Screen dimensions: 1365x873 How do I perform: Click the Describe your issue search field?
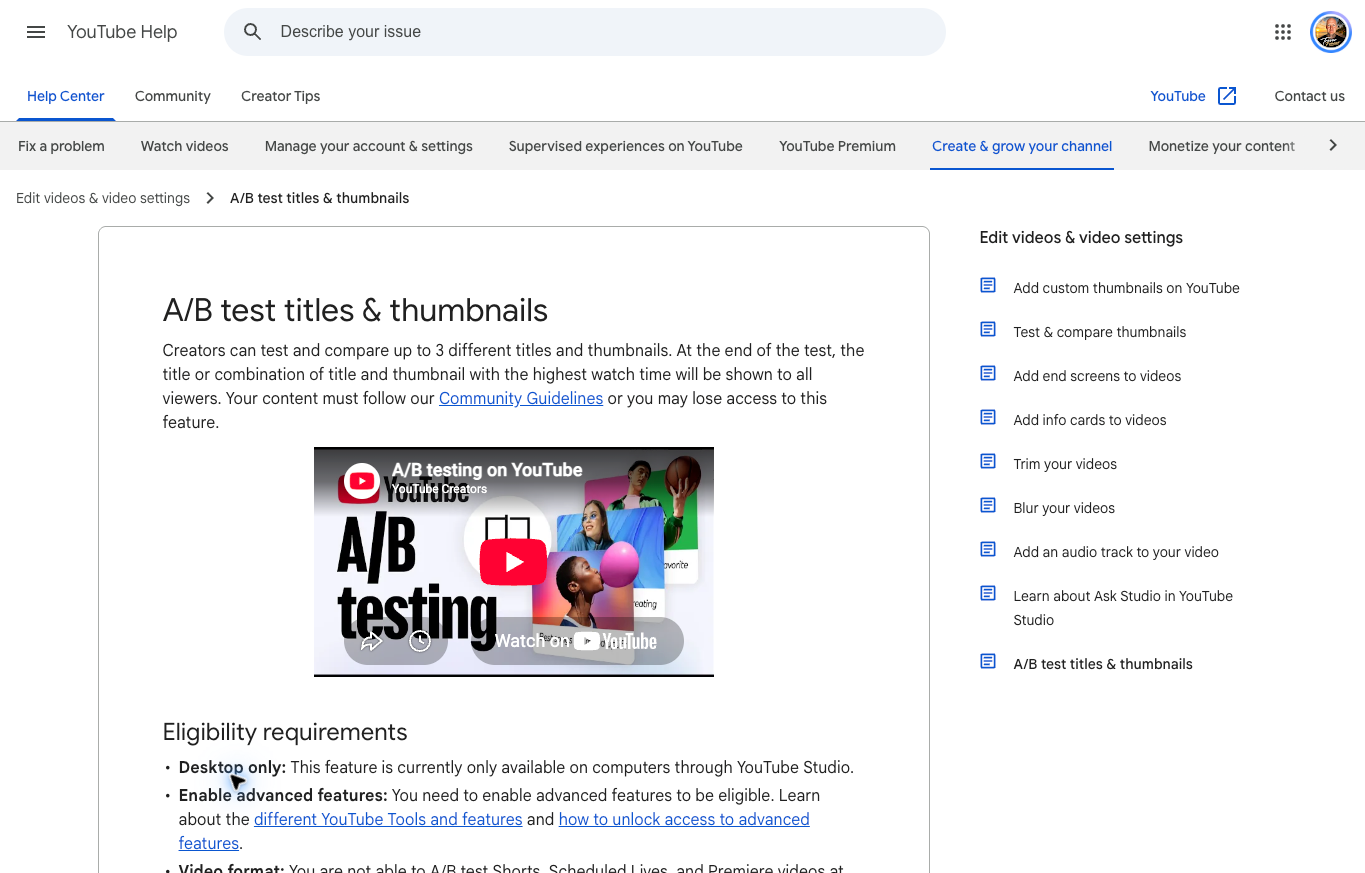tap(585, 32)
